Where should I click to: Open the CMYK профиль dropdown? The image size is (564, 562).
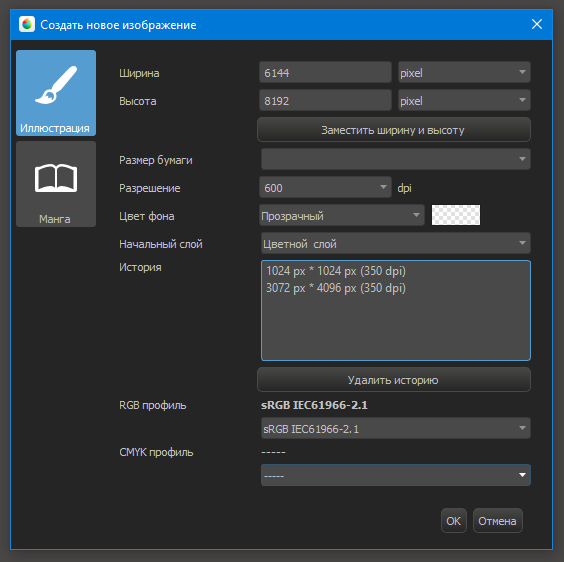coord(396,475)
